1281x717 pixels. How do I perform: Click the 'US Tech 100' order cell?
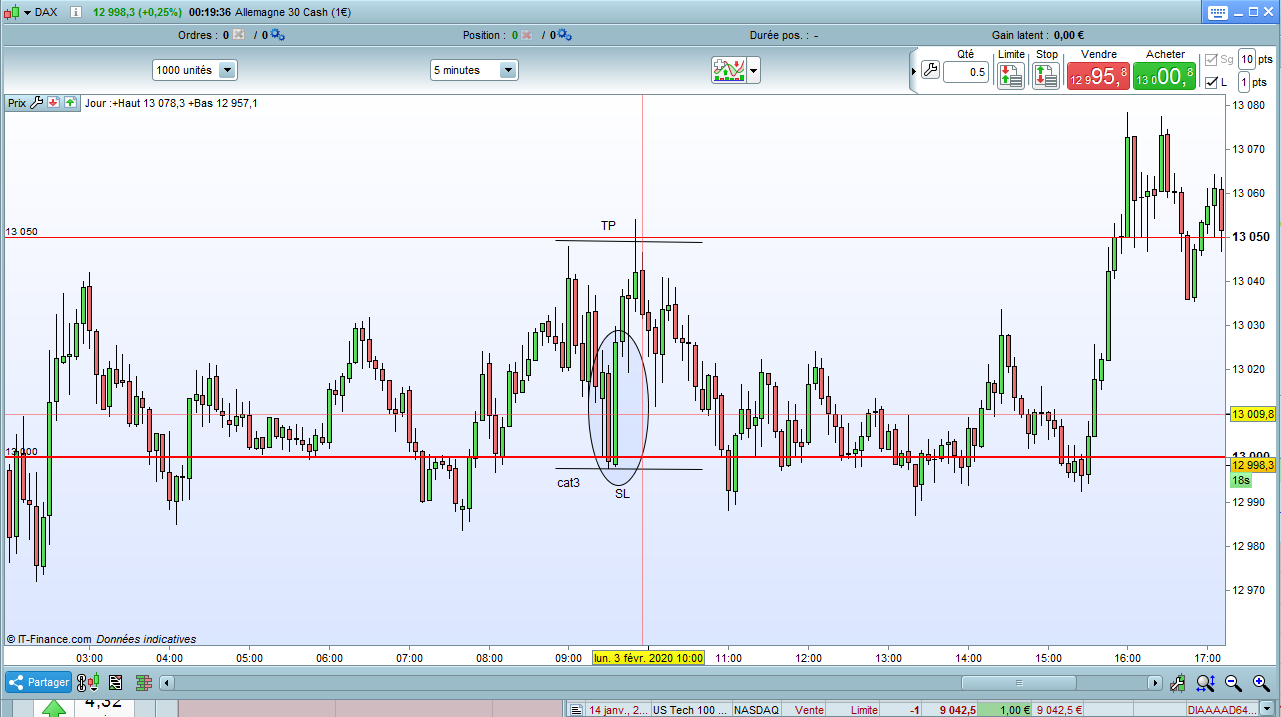coord(690,710)
